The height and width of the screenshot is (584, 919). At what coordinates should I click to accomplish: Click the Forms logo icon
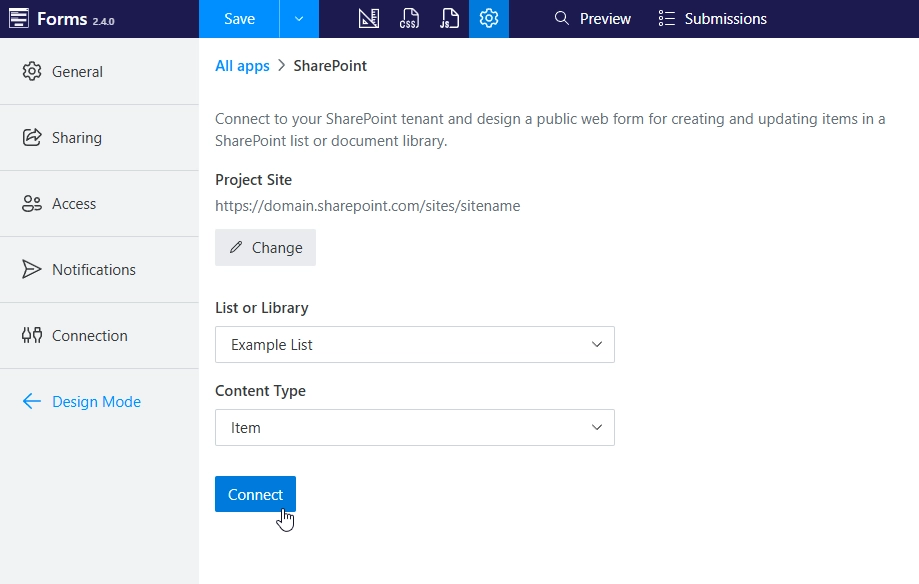(19, 18)
